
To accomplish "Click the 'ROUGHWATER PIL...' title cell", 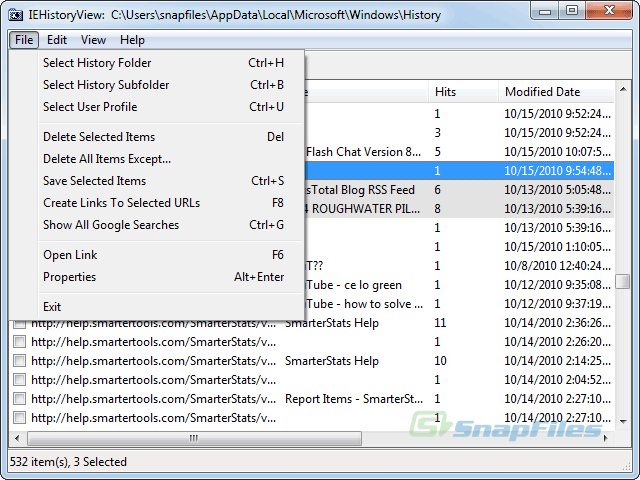I will click(365, 209).
